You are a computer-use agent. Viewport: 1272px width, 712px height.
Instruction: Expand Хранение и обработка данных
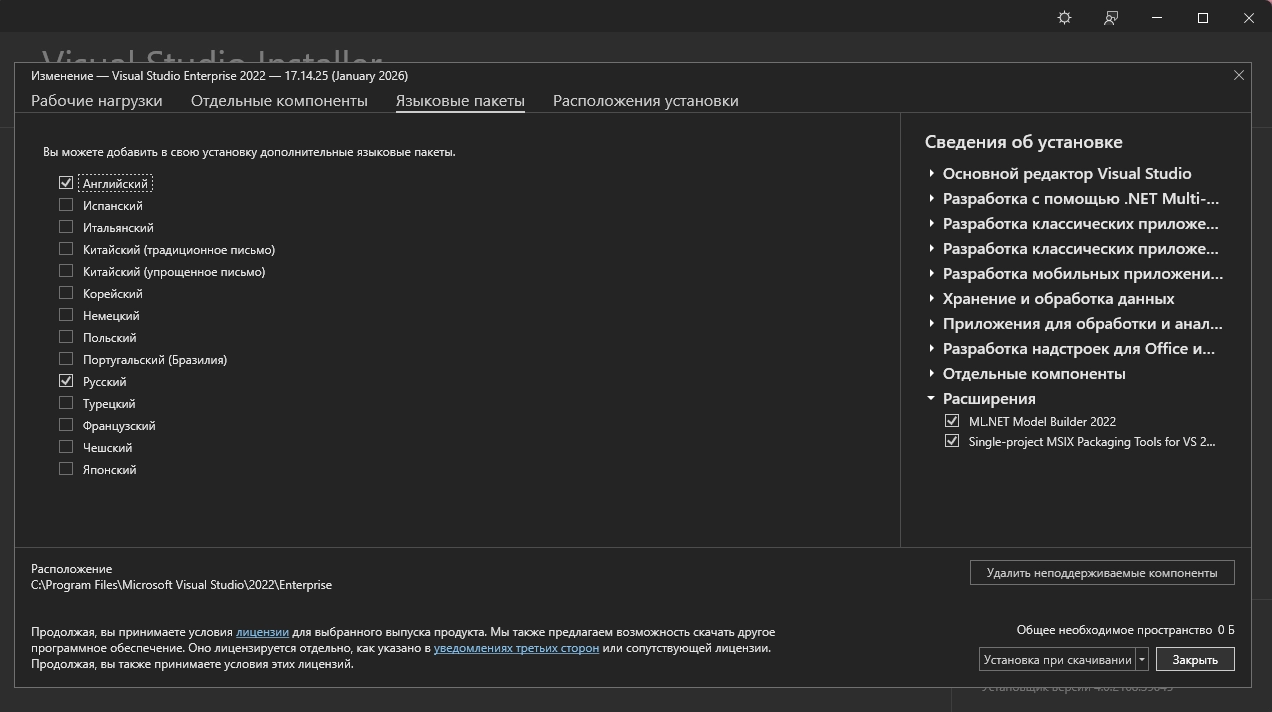click(x=932, y=298)
